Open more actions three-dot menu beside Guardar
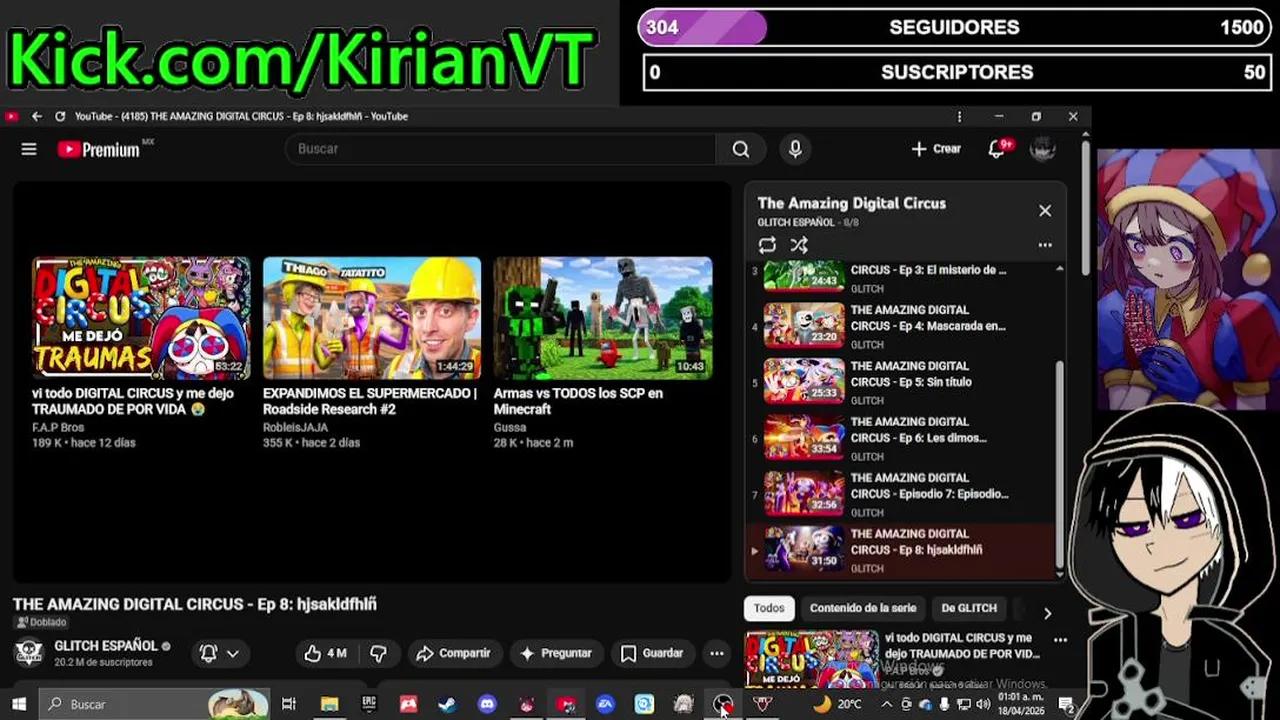Screen dimensions: 1280x720 point(717,653)
